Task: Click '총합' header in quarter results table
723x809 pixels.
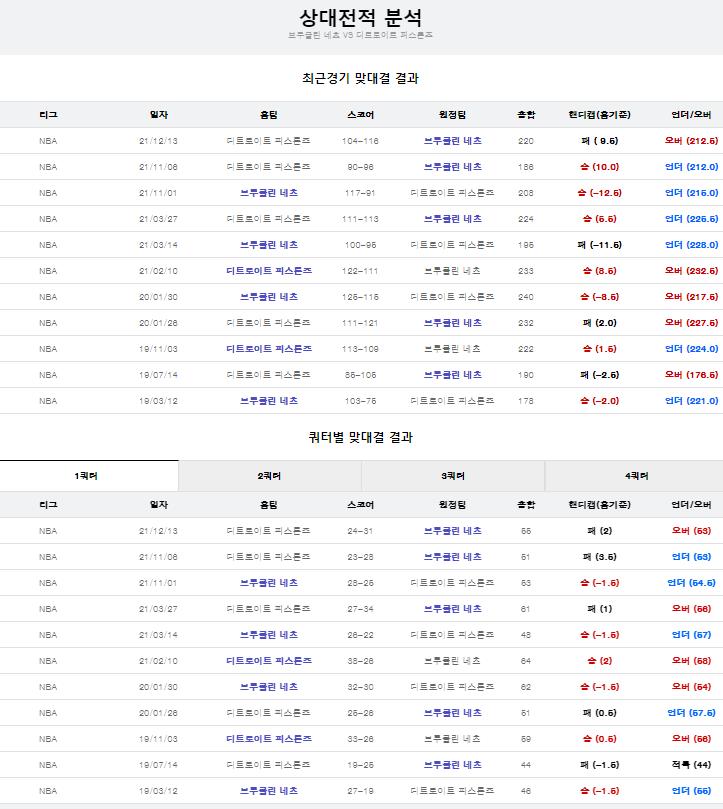Action: coord(526,505)
